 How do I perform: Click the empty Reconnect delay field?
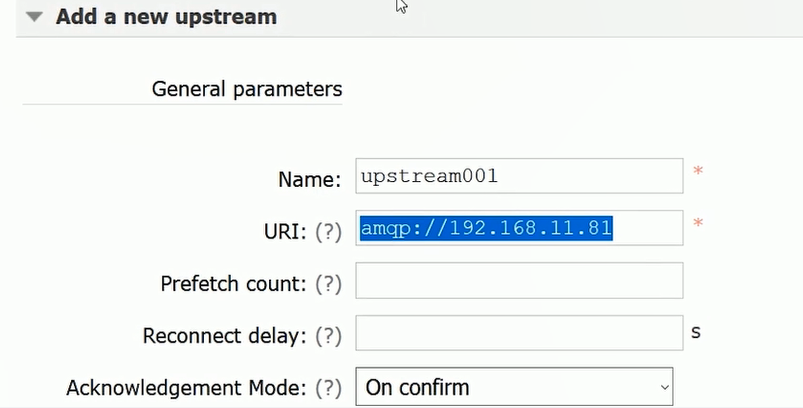(x=519, y=333)
